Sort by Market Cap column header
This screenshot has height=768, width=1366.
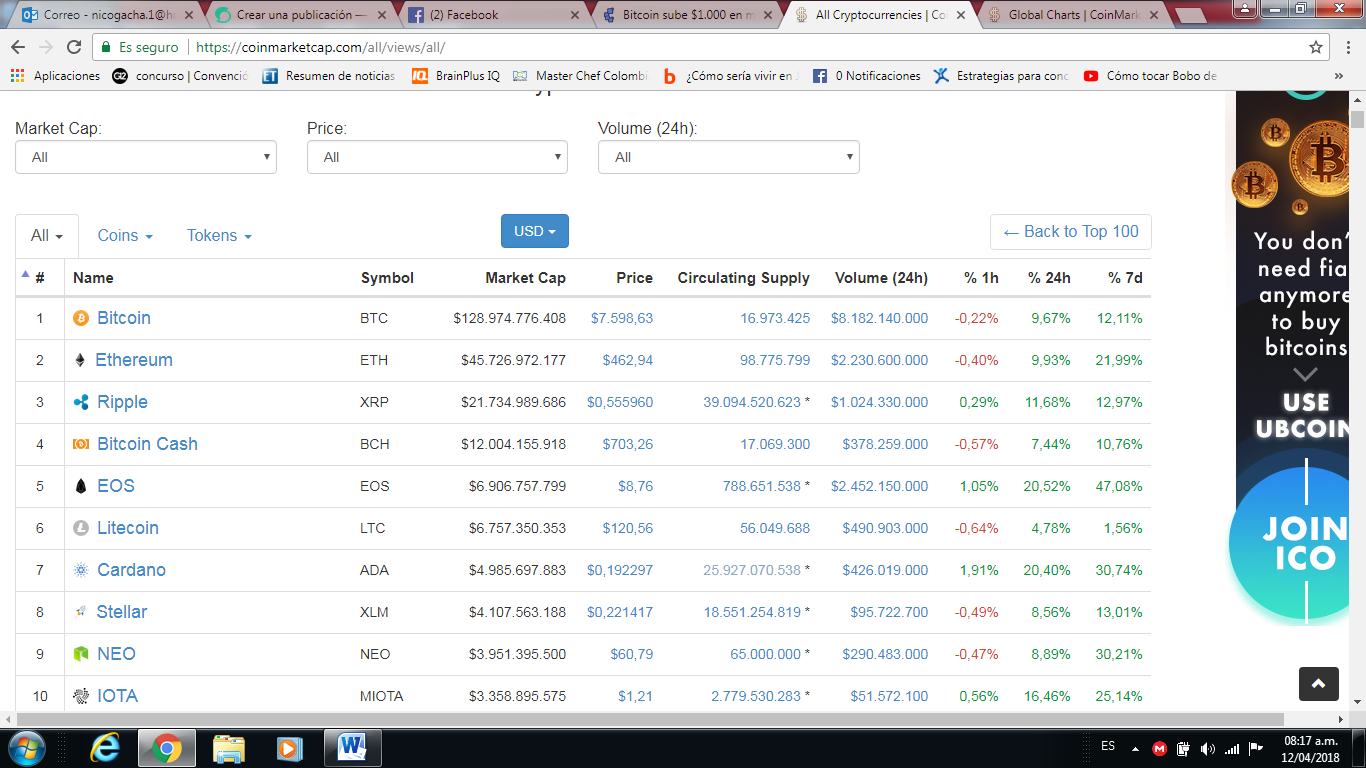click(x=525, y=278)
